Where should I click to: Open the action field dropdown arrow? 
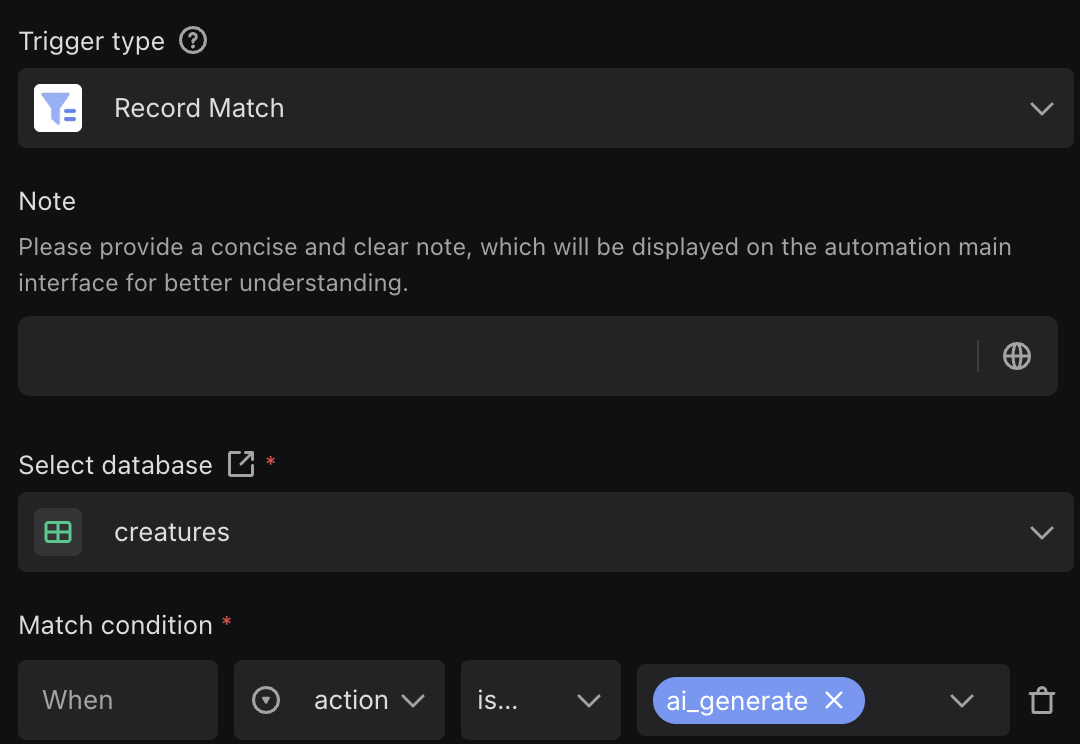point(413,701)
